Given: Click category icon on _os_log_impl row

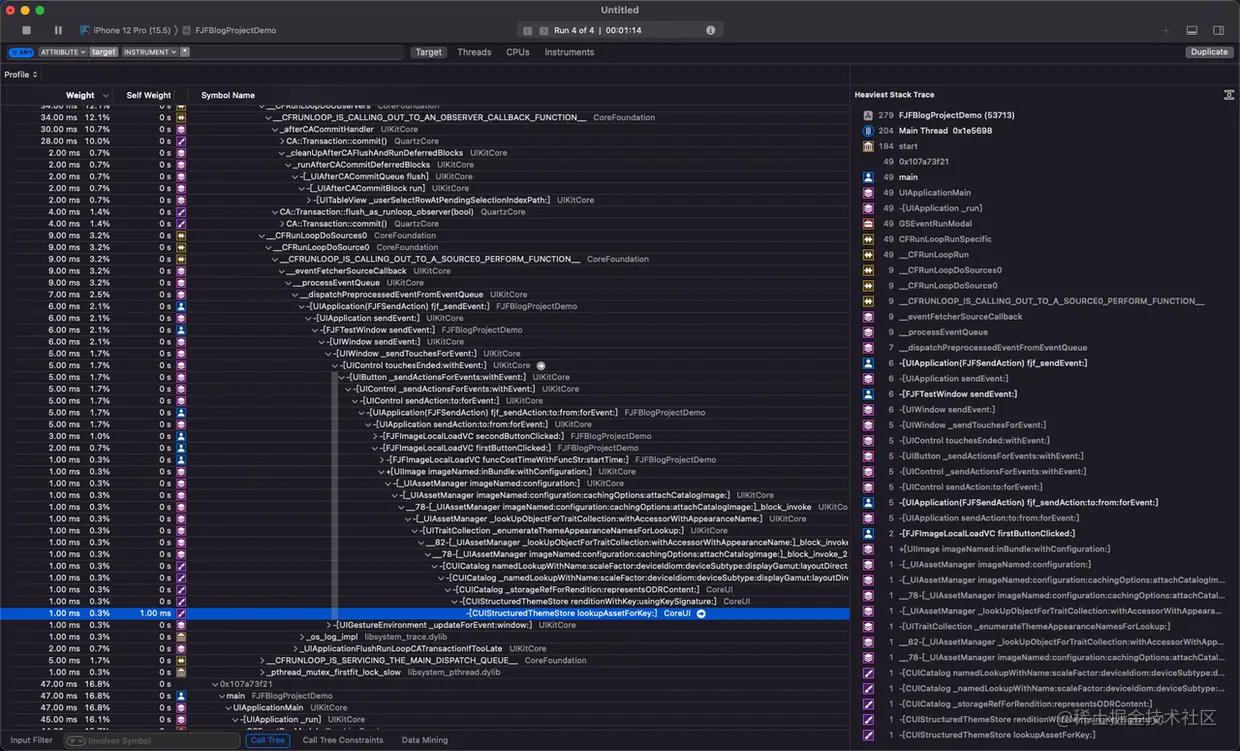Looking at the screenshot, I should 181,637.
